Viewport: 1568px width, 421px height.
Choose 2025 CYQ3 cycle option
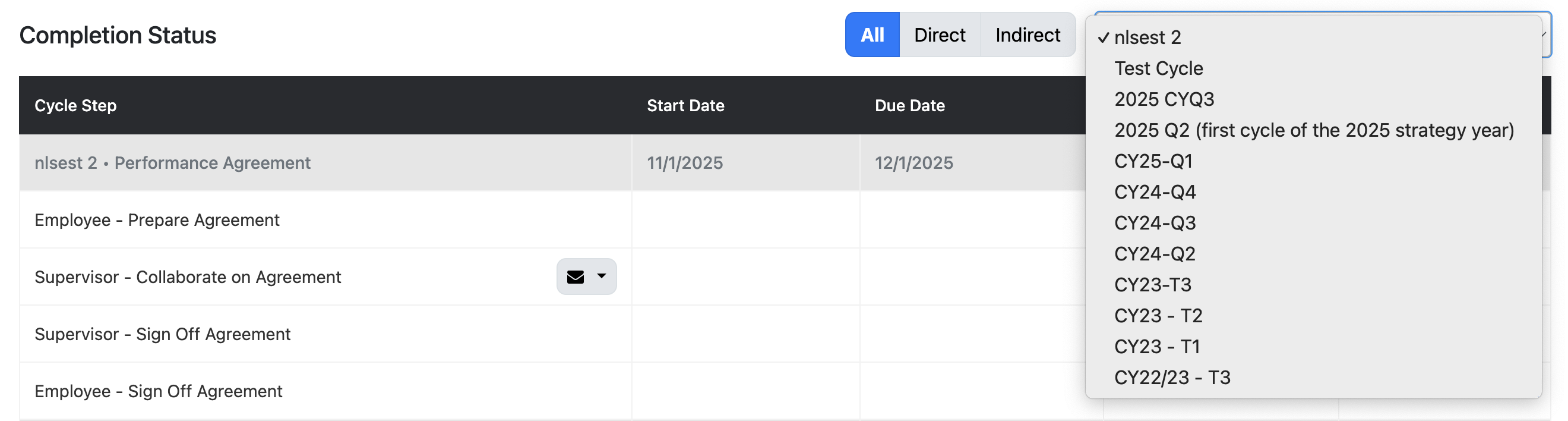coord(1165,99)
